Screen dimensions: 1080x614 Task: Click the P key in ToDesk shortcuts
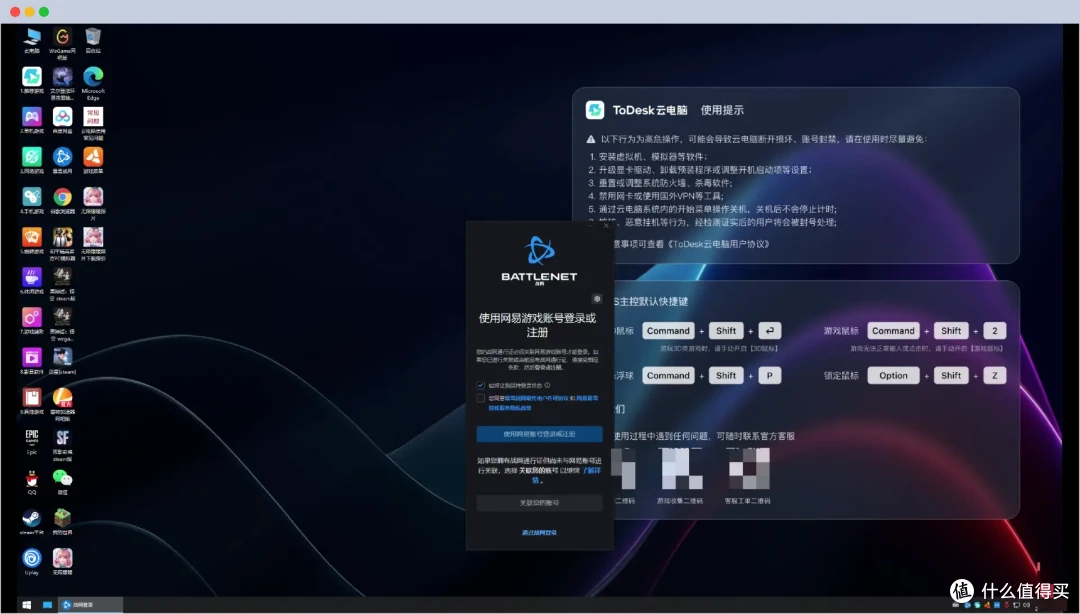769,376
